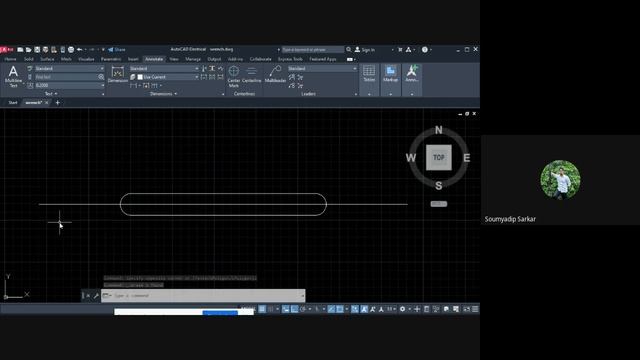Image resolution: width=640 pixels, height=360 pixels.
Task: Click the Open file icon in quick access toolbar
Action: (x=29, y=49)
